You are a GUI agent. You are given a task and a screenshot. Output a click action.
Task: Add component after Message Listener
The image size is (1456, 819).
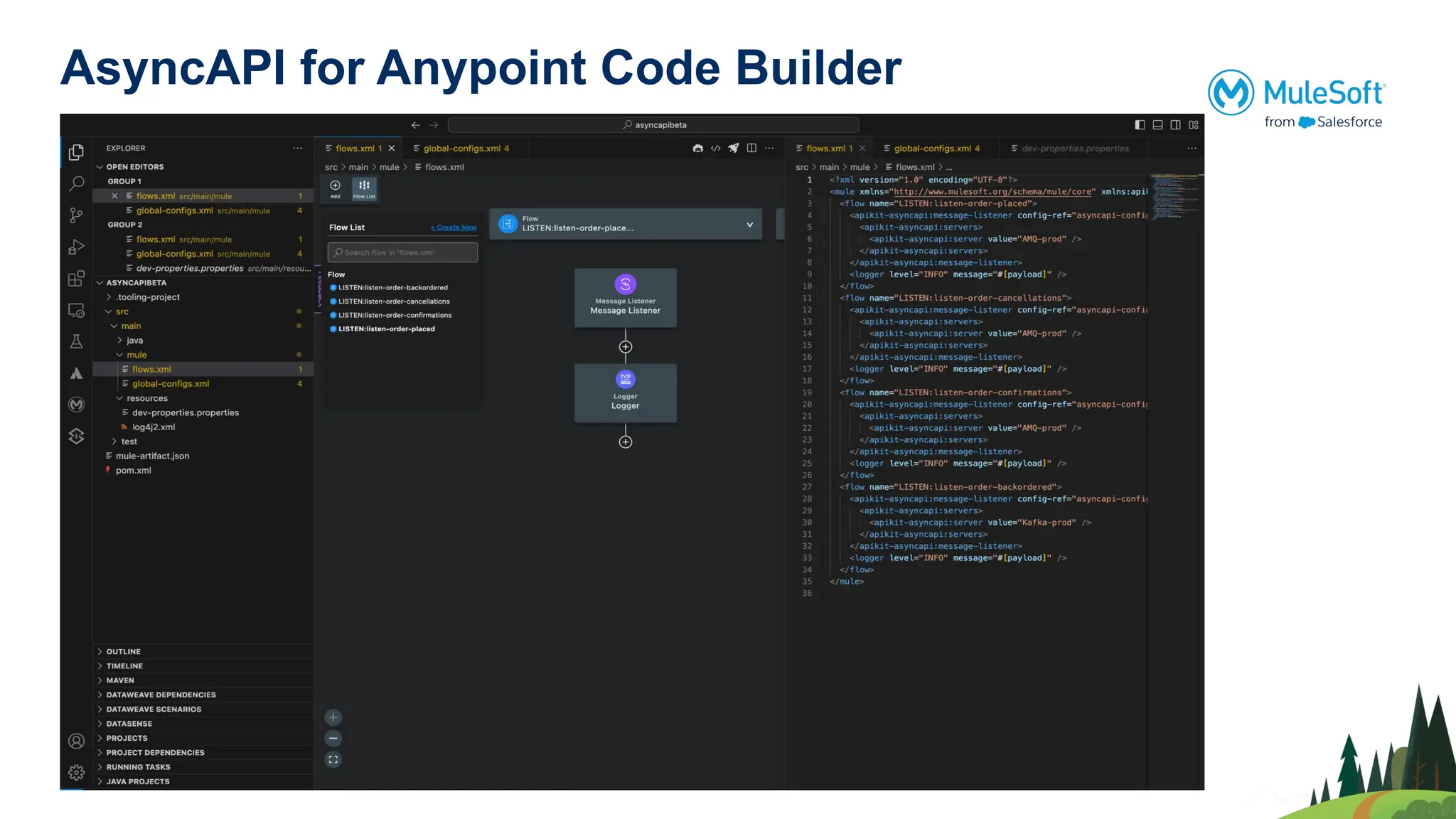coord(626,347)
